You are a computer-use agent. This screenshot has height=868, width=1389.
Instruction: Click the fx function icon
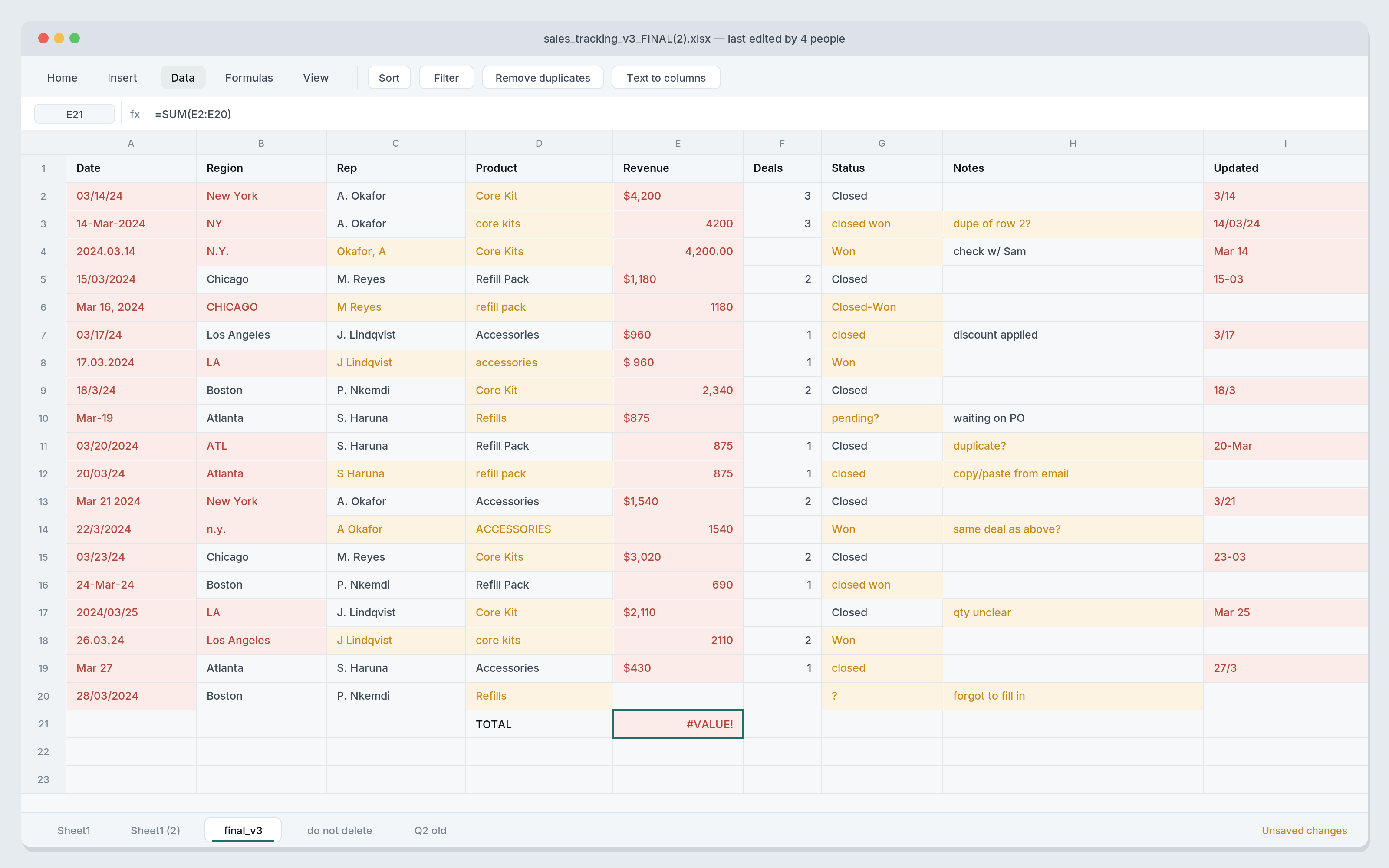135,114
